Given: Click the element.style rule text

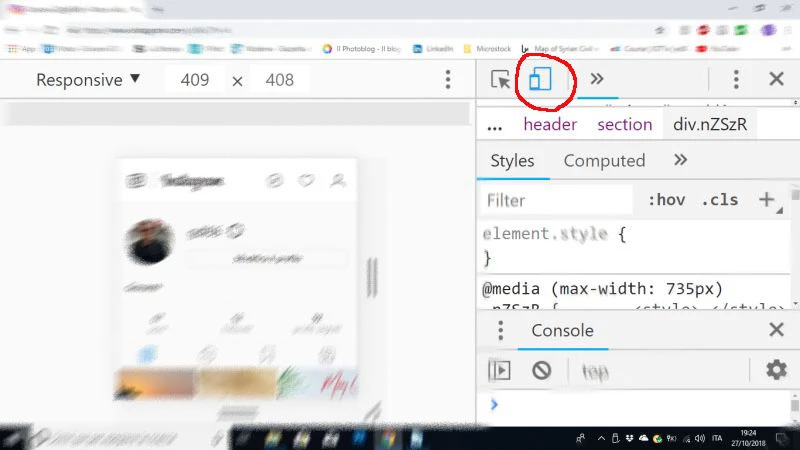Looking at the screenshot, I should pos(545,234).
